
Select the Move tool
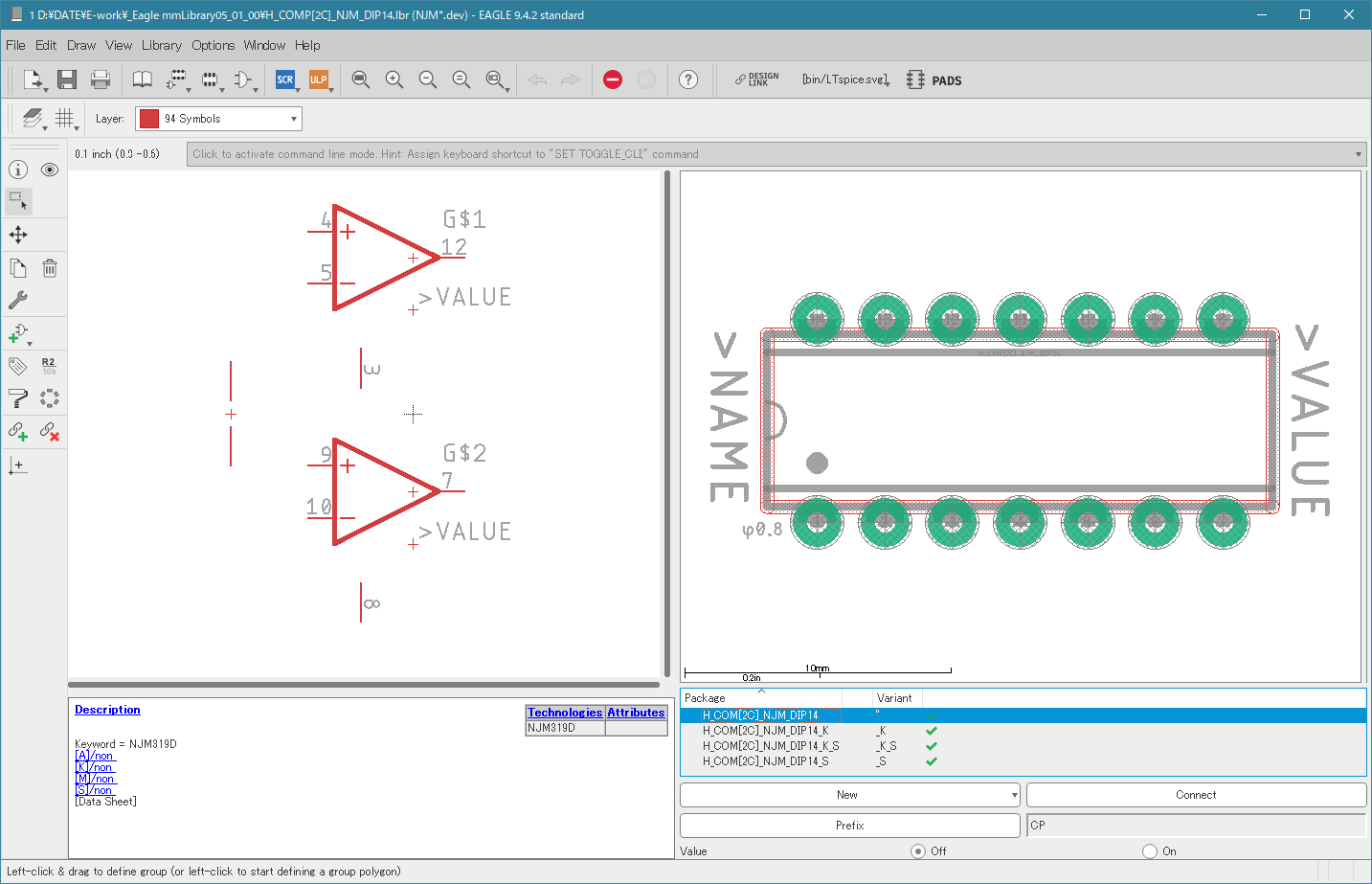pos(18,235)
